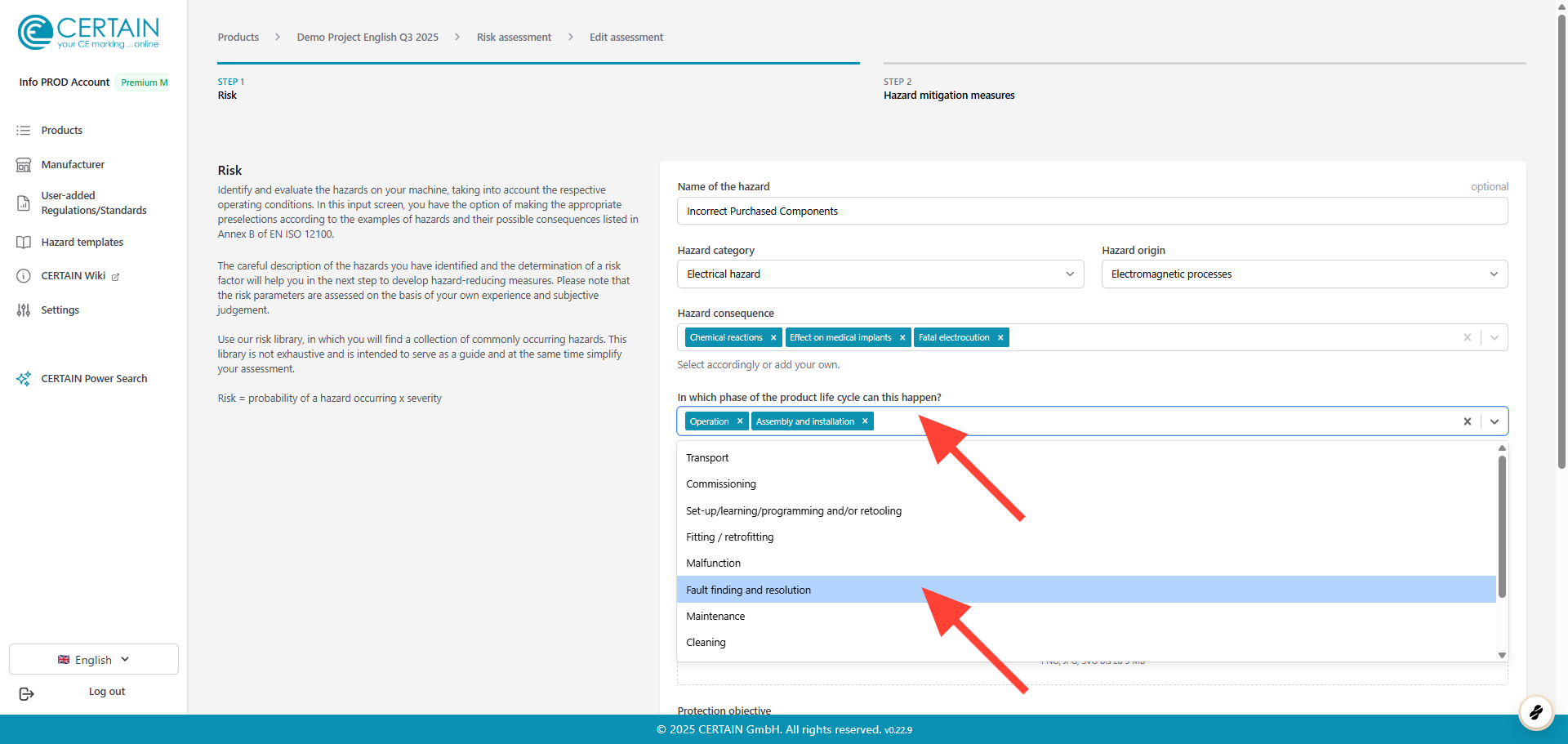
Task: Choose Fitting / retrofitting option
Action: tap(1086, 537)
